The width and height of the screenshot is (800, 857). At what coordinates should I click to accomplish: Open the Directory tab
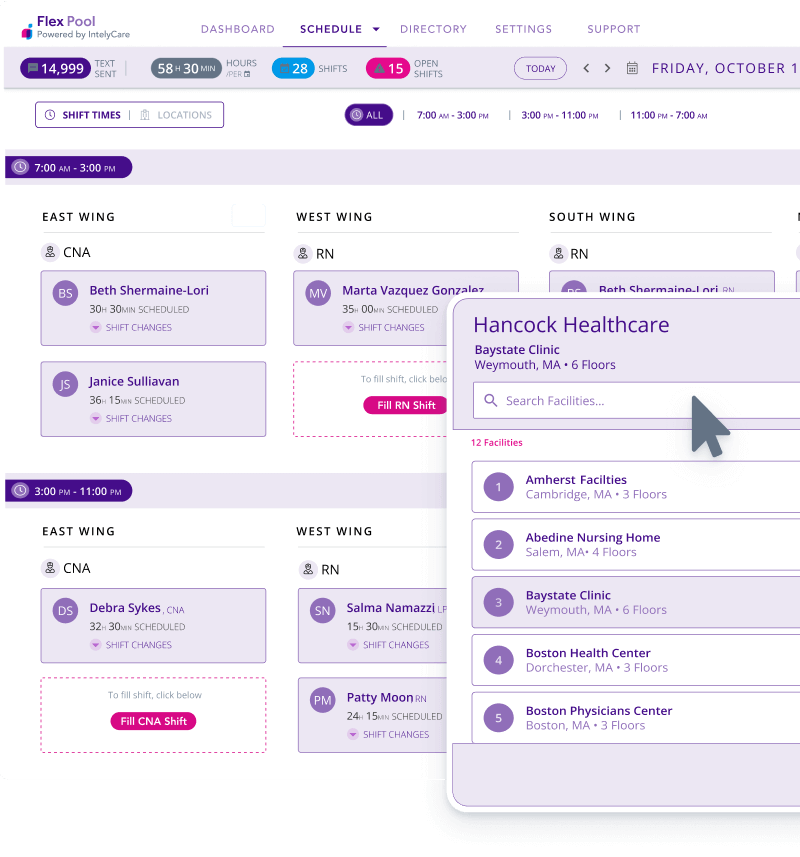pyautogui.click(x=433, y=30)
